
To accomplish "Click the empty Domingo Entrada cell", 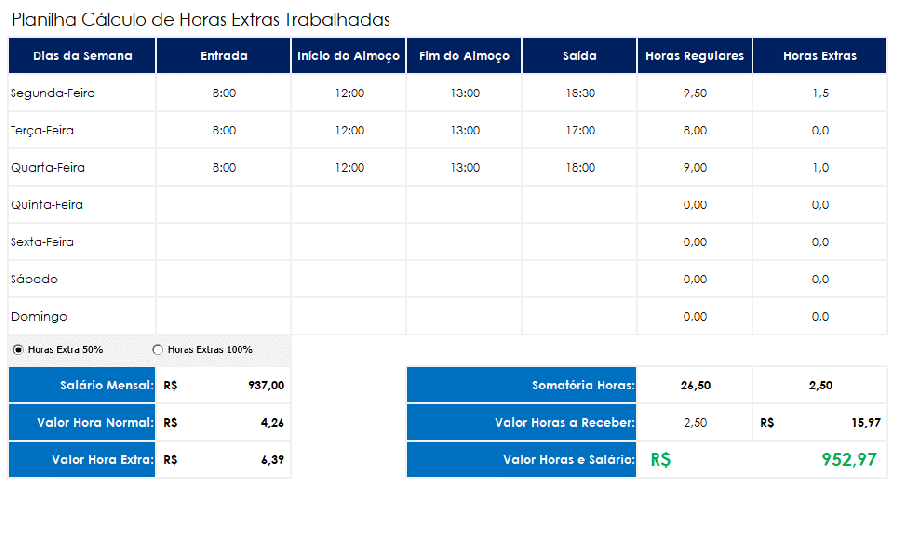I will 224,316.
